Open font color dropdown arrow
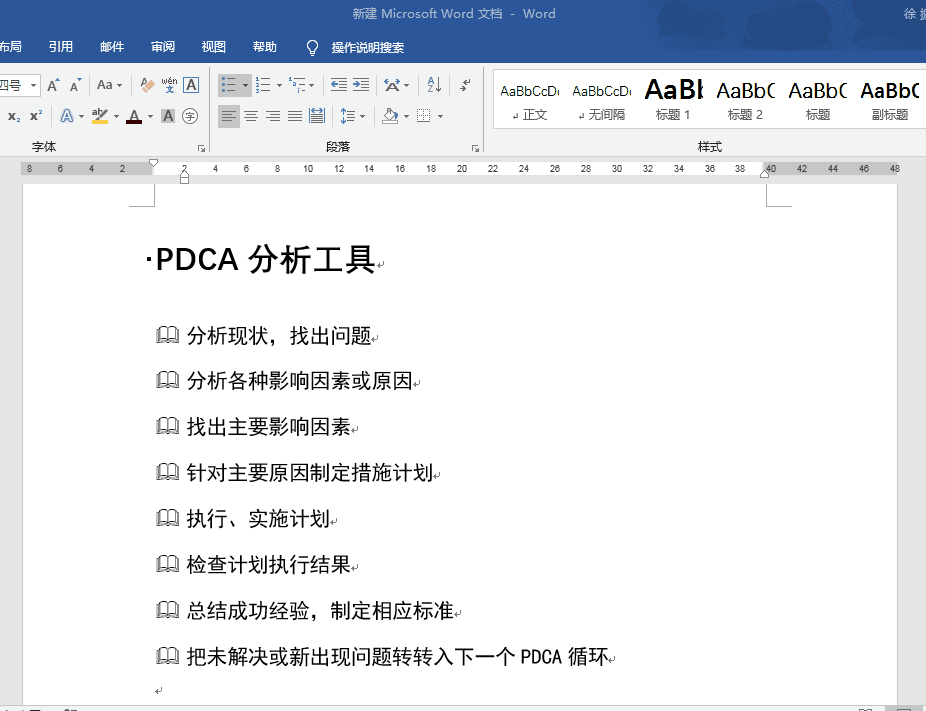Viewport: 926px width, 711px height. (151, 116)
